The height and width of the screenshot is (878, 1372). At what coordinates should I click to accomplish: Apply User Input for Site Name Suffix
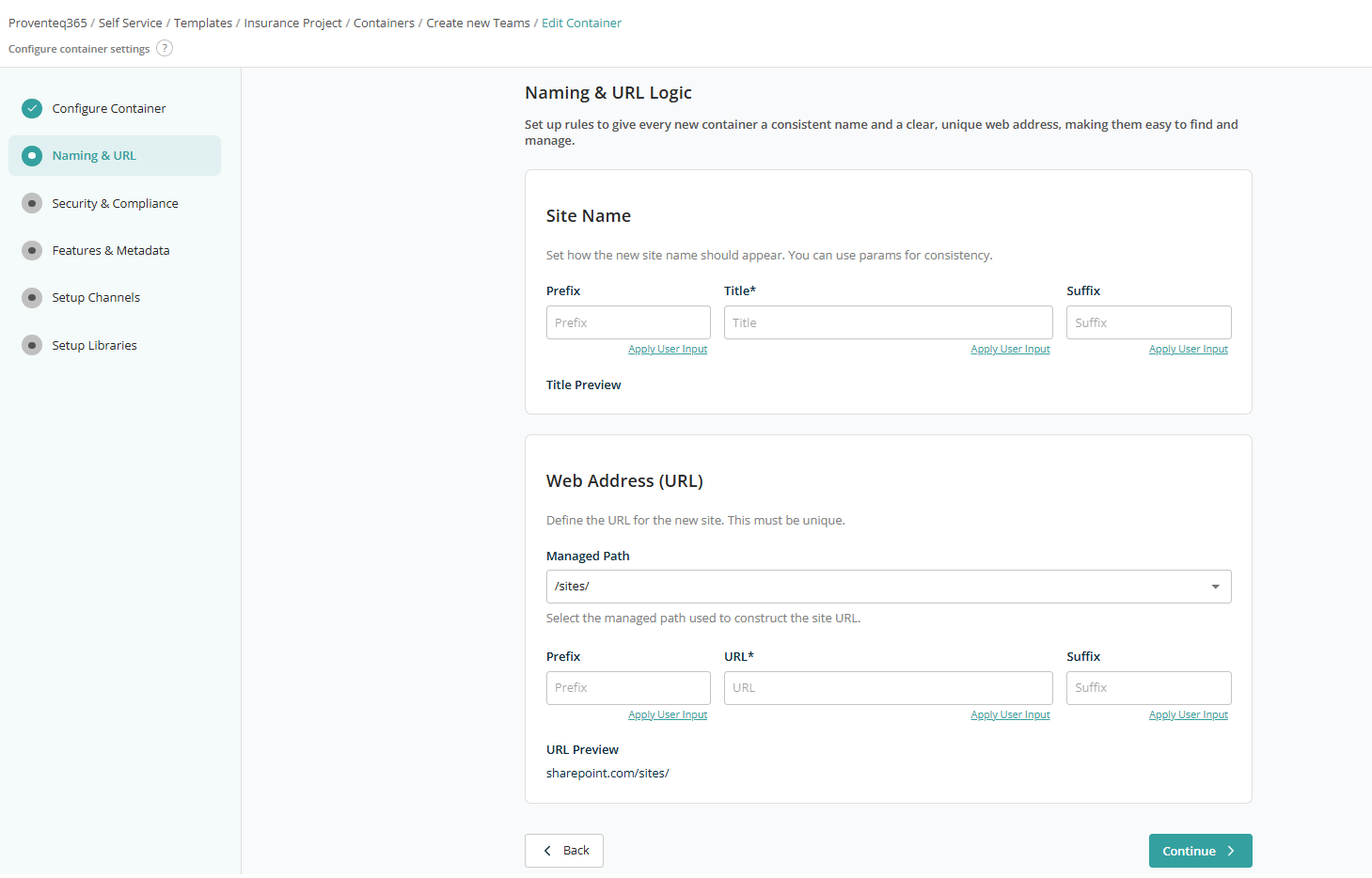pos(1189,350)
